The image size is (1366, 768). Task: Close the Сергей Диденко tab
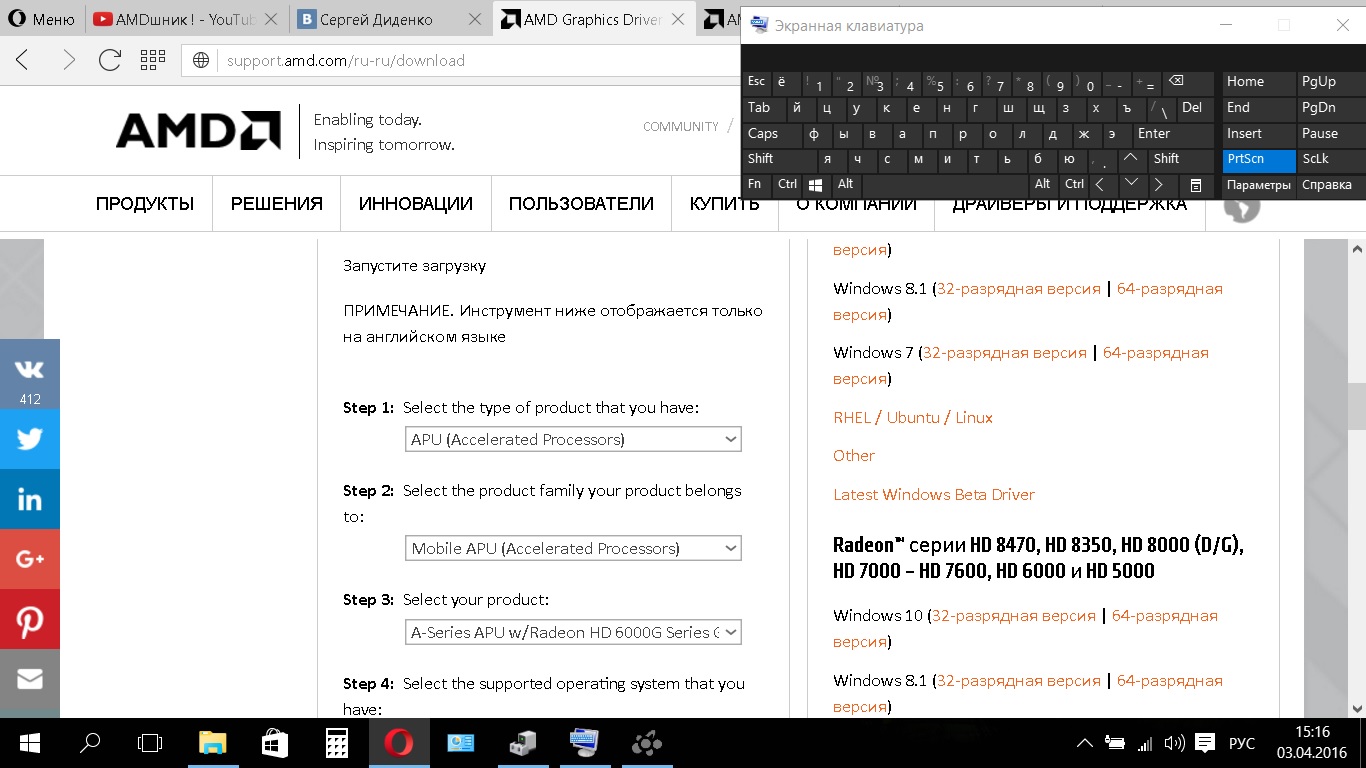click(477, 20)
